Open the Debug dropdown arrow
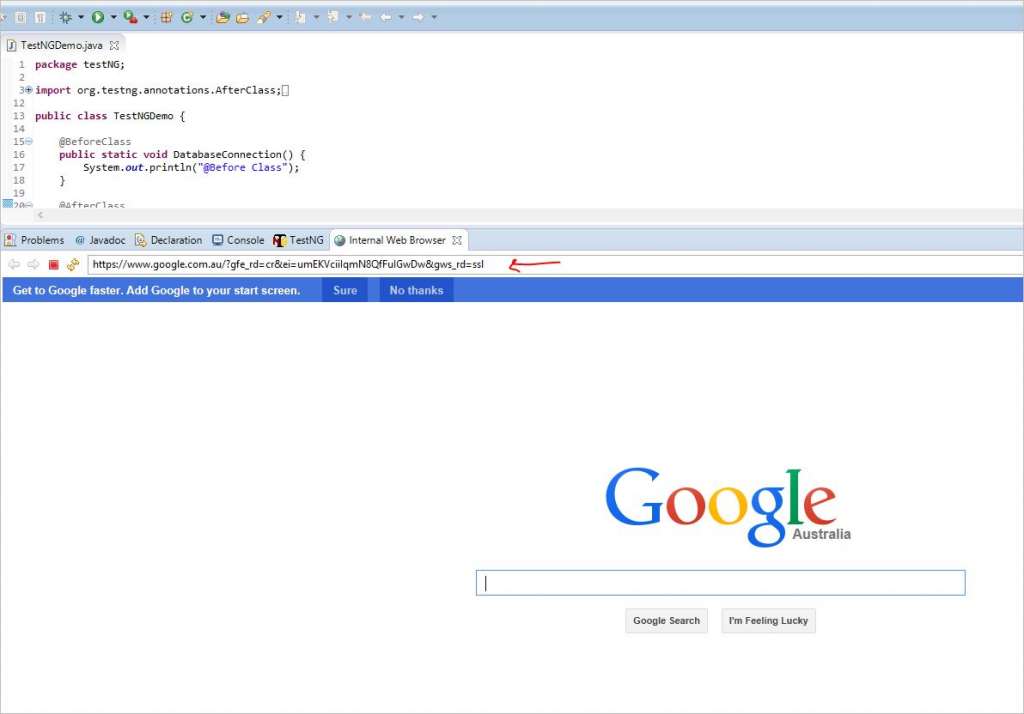 click(81, 17)
